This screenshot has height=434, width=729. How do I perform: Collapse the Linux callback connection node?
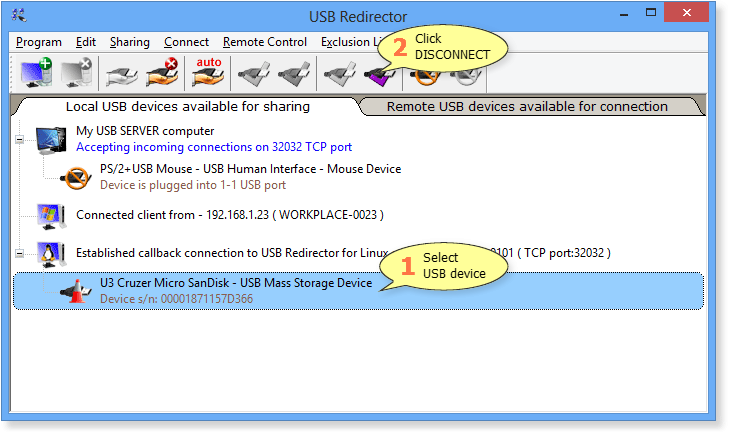click(x=20, y=253)
